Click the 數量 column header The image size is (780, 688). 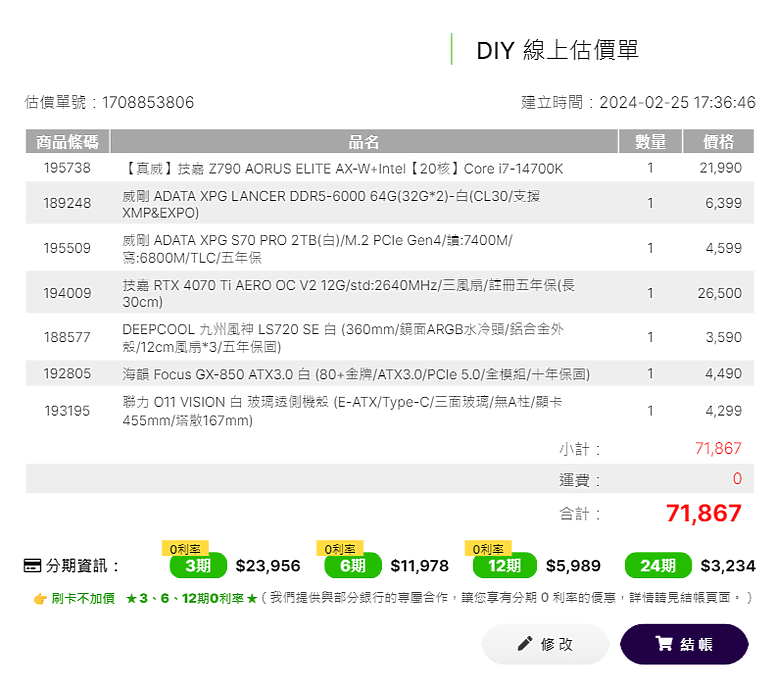[x=650, y=142]
